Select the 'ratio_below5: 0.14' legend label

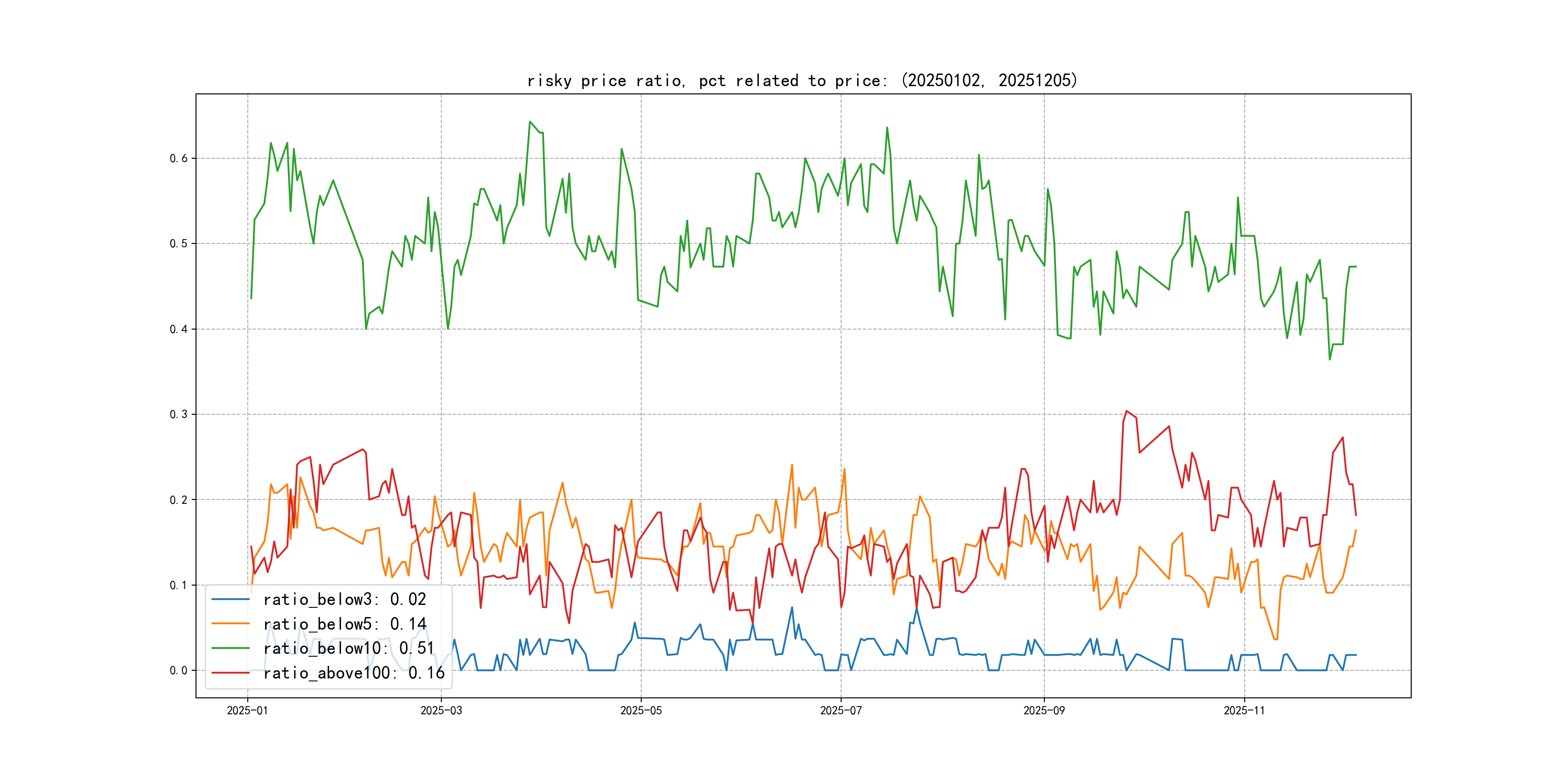(x=345, y=624)
